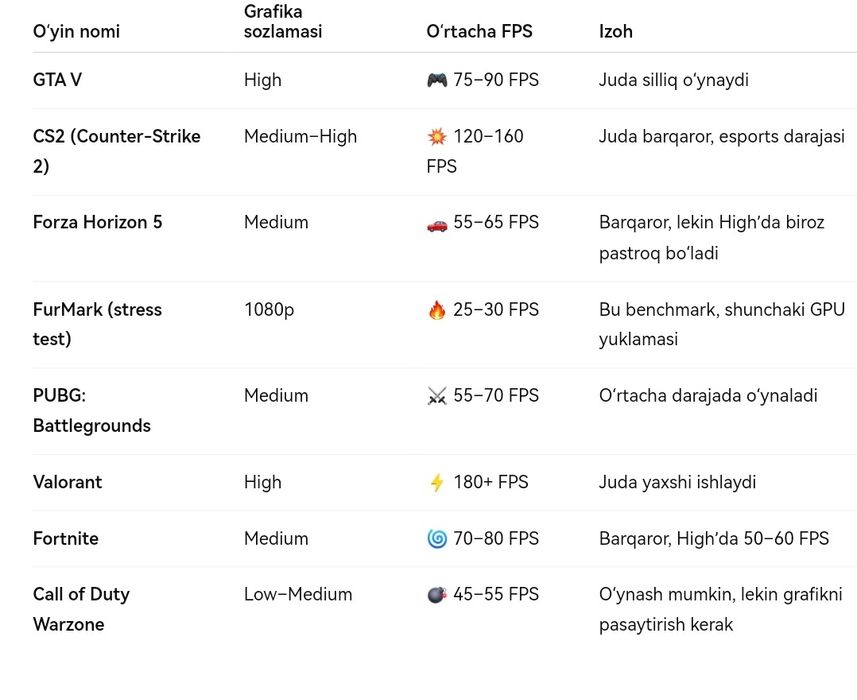Select the GTA V game name
This screenshot has width=857, height=700.
57,80
